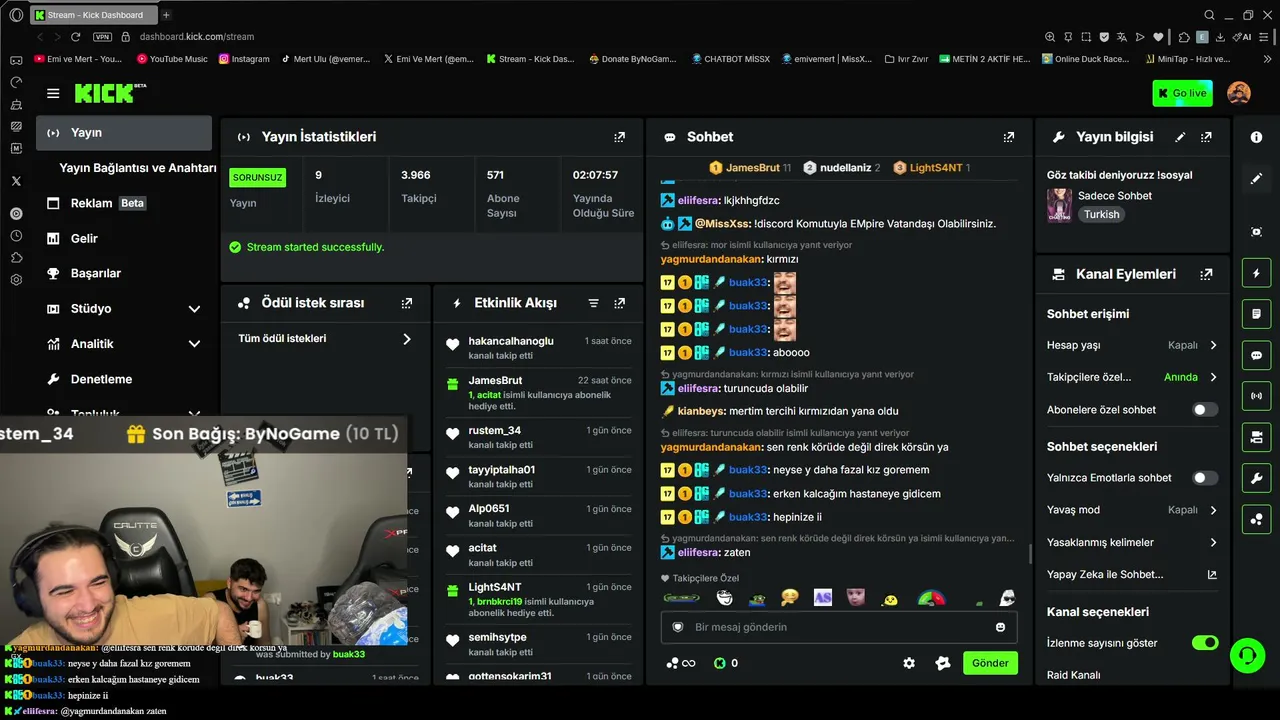Click the wrench sidebar widget icon

click(x=1257, y=478)
